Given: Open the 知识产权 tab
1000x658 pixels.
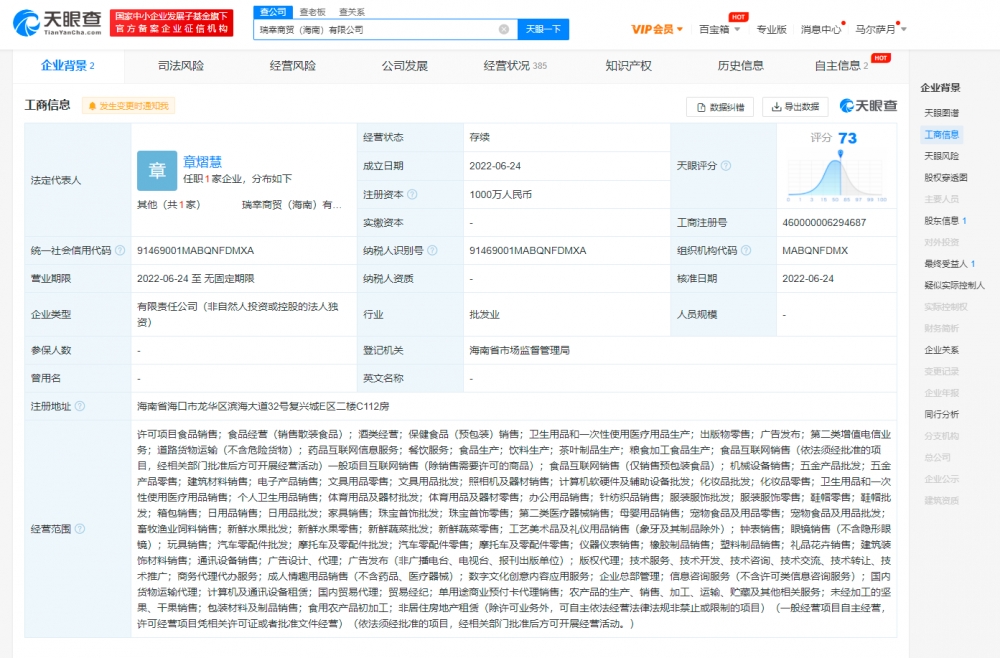Looking at the screenshot, I should [628, 66].
